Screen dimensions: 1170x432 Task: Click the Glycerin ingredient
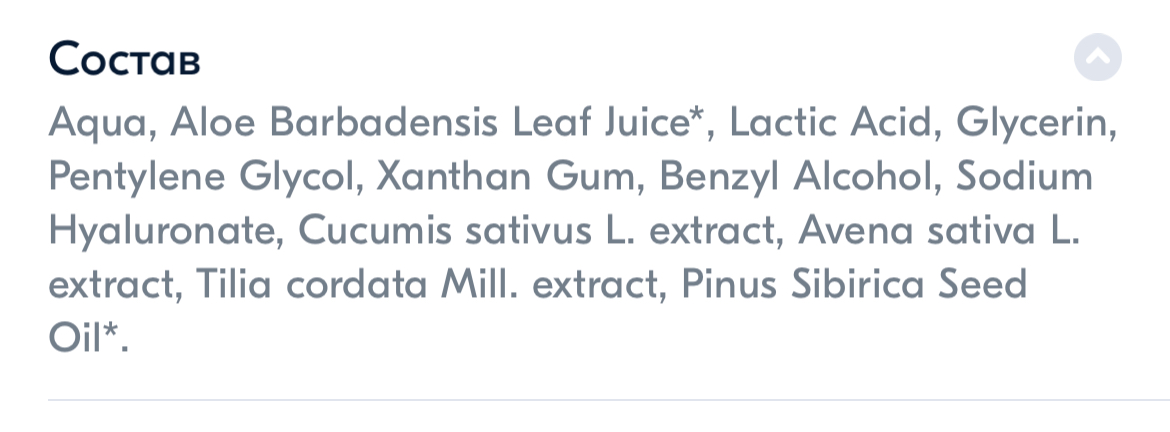pos(1035,124)
